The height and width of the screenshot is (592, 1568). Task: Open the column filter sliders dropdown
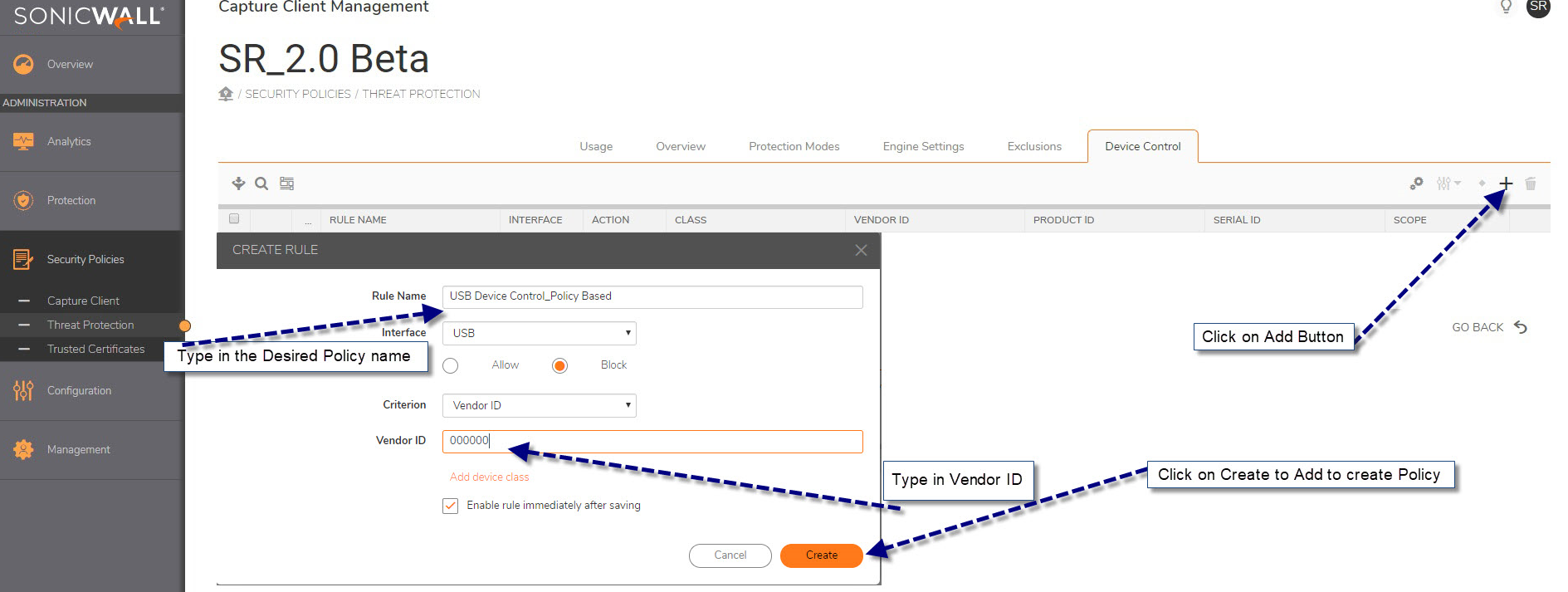(x=1448, y=183)
